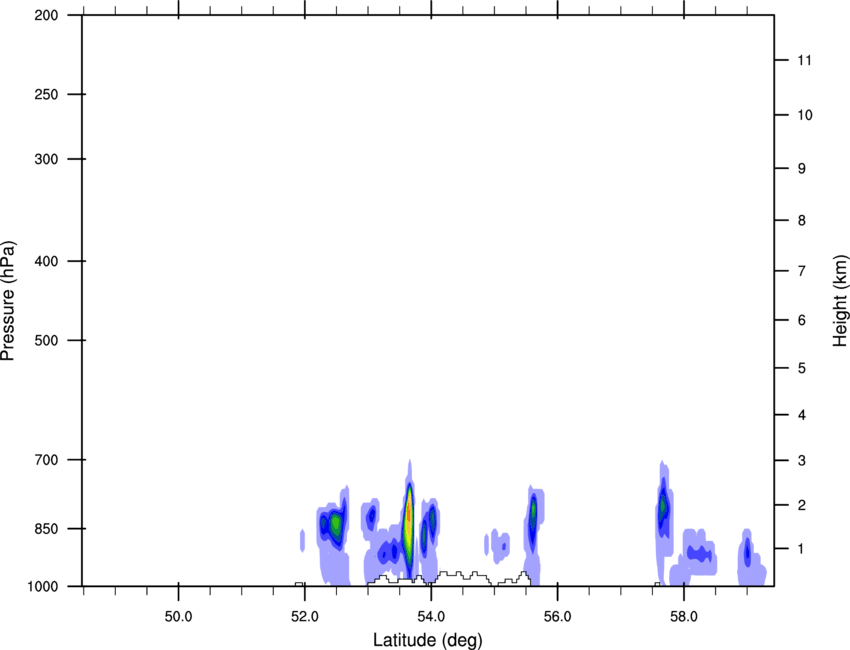Click the 52.0 latitude tick label
This screenshot has height=650, width=850.
305,617
